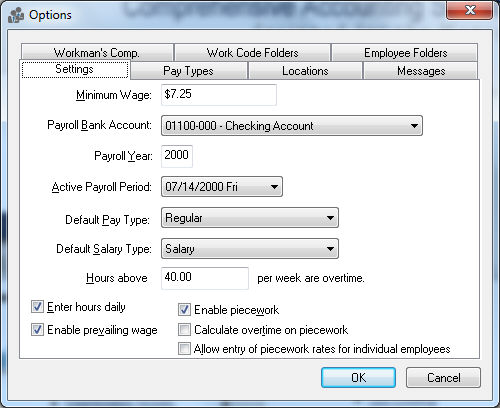Switch to the Employee Folders tab
500x408 pixels.
pyautogui.click(x=405, y=53)
